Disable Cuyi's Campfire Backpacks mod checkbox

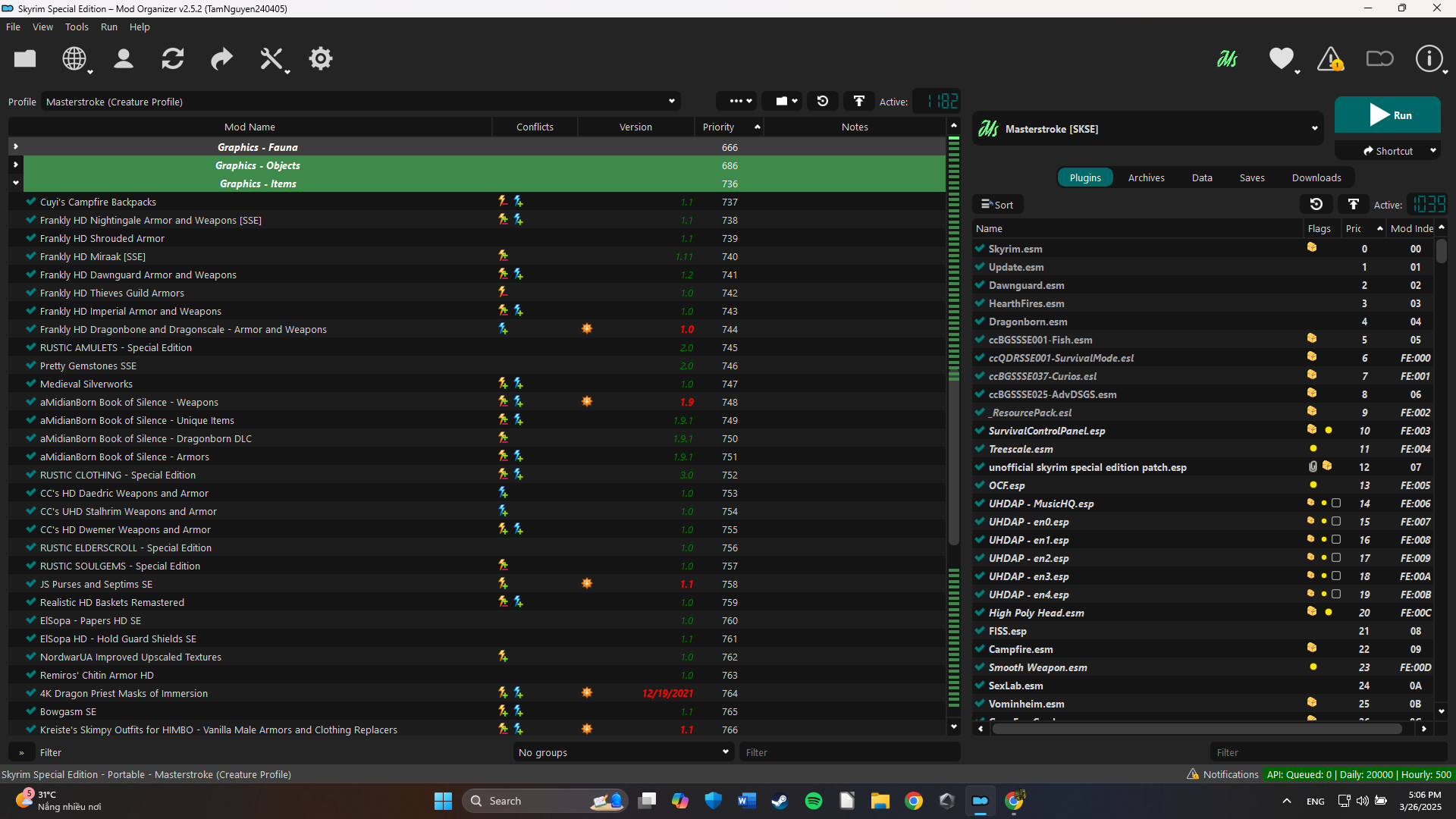point(31,202)
